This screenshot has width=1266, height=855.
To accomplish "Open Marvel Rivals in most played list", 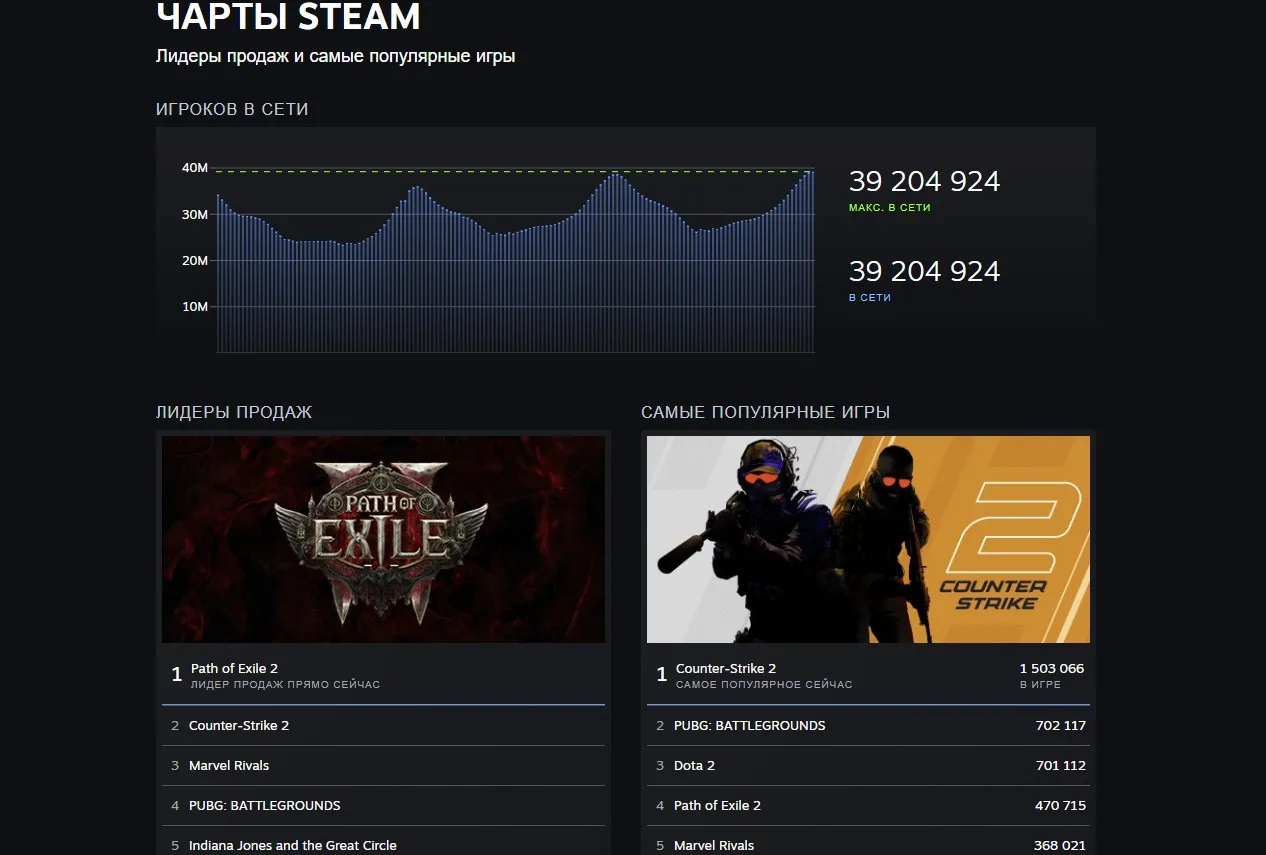I will click(868, 842).
